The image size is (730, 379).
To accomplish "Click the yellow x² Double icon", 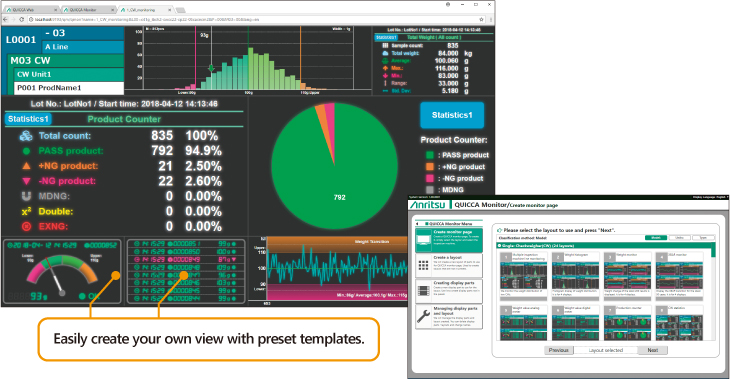I will (x=26, y=211).
